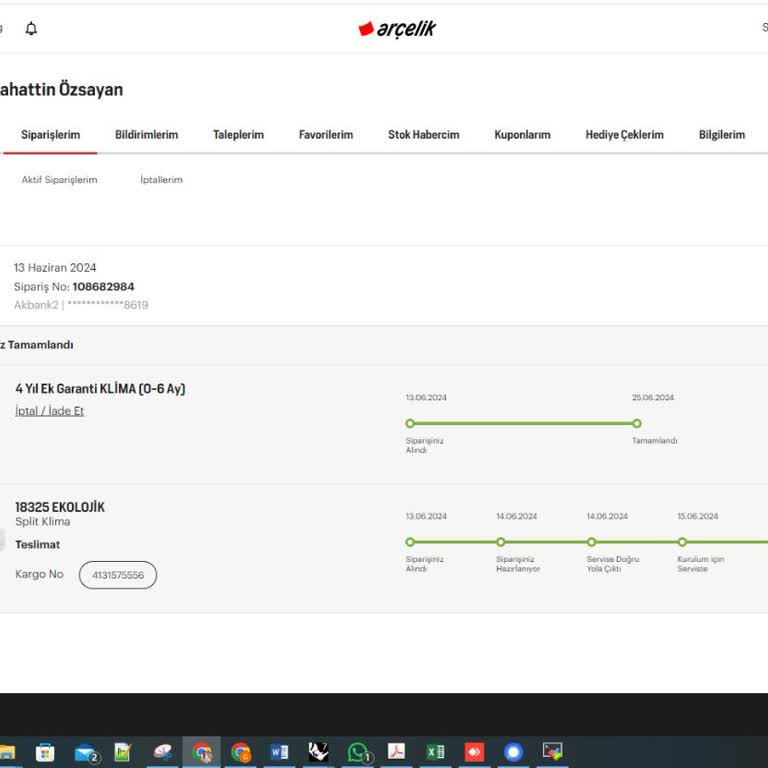Click the İptal / İade Et link
Image resolution: width=768 pixels, height=768 pixels.
[49, 411]
